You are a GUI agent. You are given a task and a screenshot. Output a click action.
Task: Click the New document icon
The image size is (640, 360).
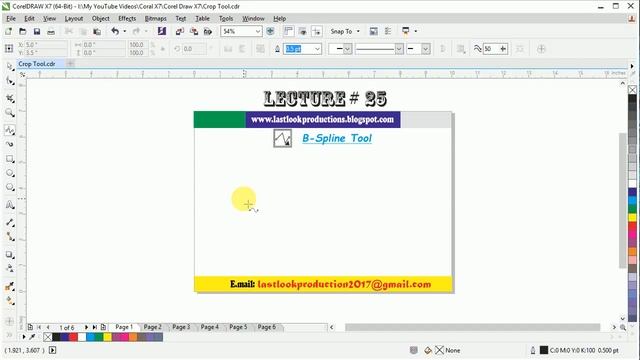(x=8, y=31)
